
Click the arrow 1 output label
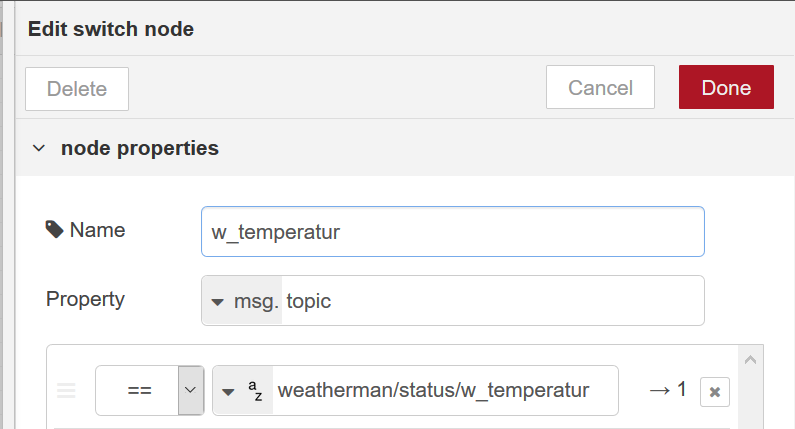pyautogui.click(x=668, y=390)
